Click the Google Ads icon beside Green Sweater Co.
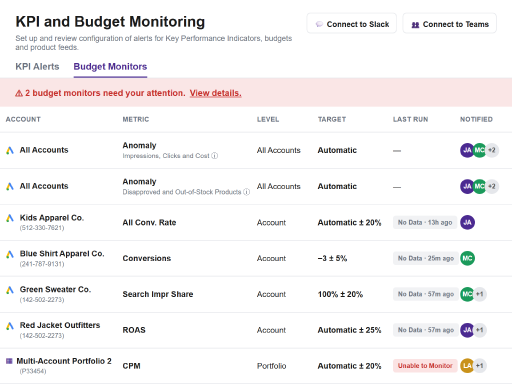This screenshot has height=384, width=512. click(x=10, y=290)
